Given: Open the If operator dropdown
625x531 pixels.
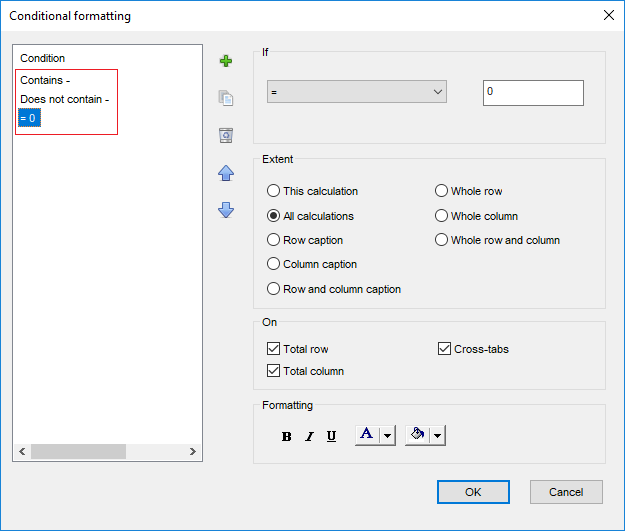Looking at the screenshot, I should click(x=357, y=92).
